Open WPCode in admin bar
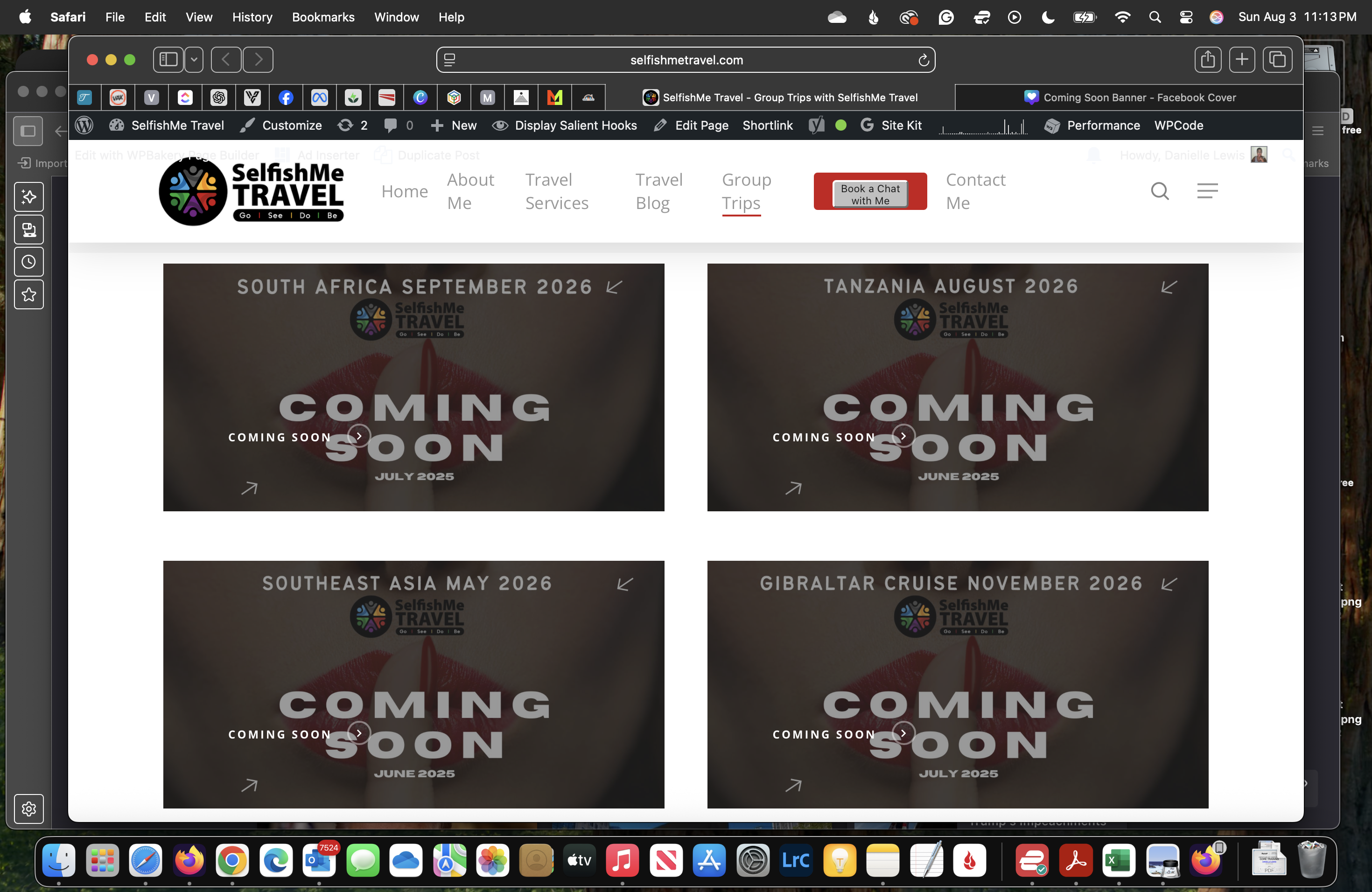This screenshot has width=1372, height=892. pos(1178,125)
